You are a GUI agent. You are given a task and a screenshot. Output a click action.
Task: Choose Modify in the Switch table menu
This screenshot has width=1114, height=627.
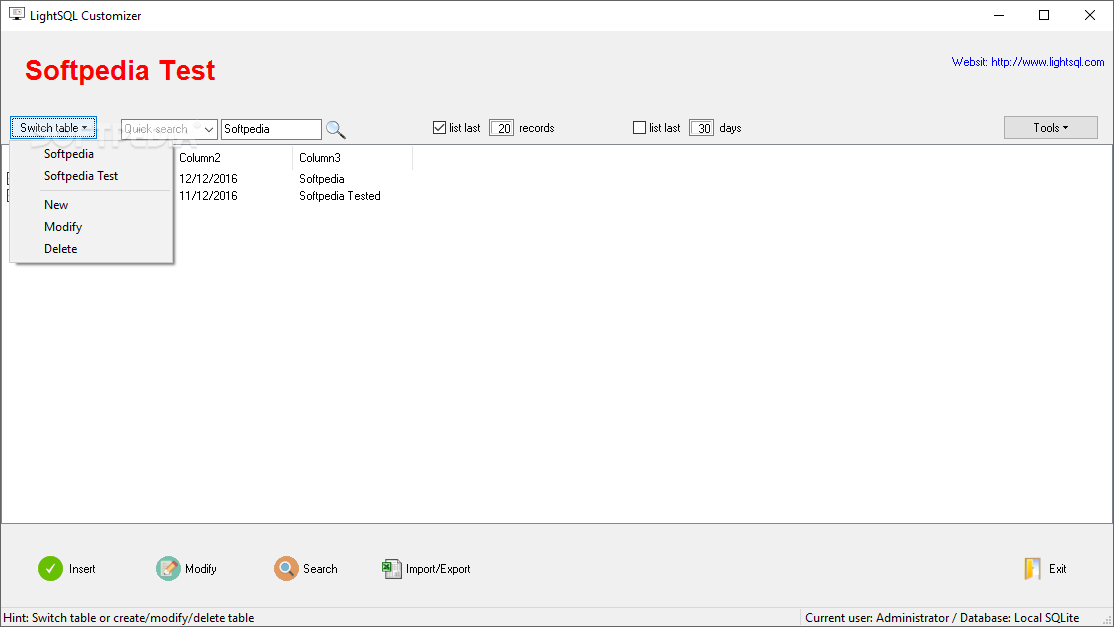click(x=63, y=227)
